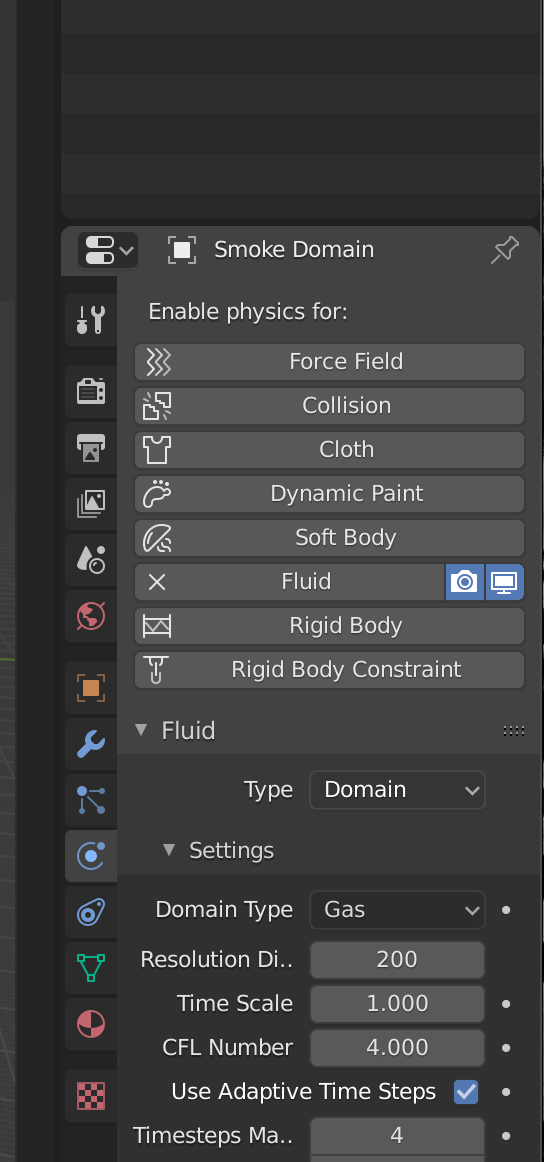Click the CFL Number 4.000 field
This screenshot has width=544, height=1162.
pos(397,1048)
